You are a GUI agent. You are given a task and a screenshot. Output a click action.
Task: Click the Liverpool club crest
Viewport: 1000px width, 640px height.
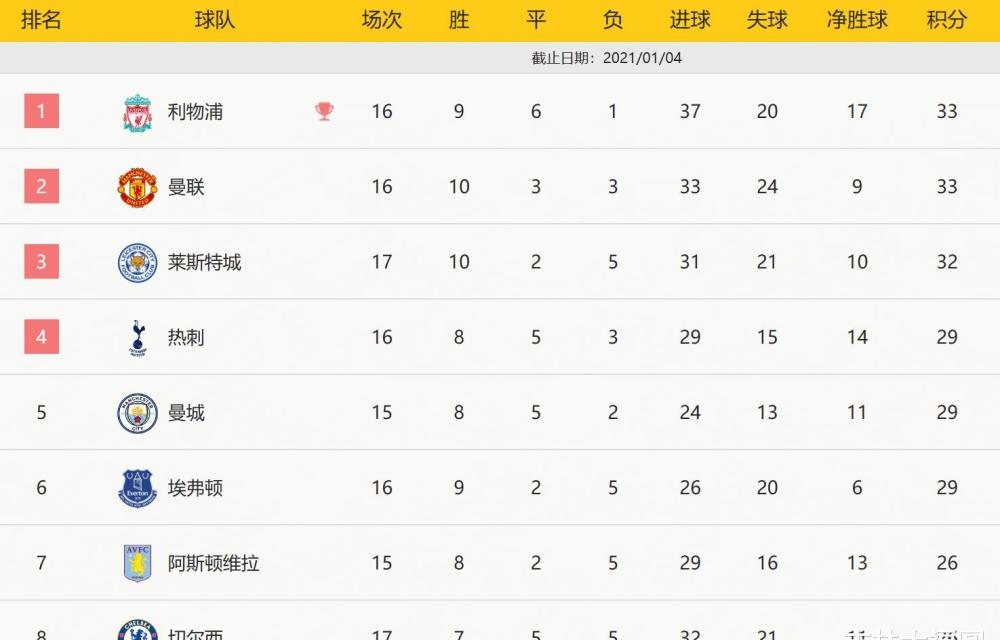(x=137, y=112)
